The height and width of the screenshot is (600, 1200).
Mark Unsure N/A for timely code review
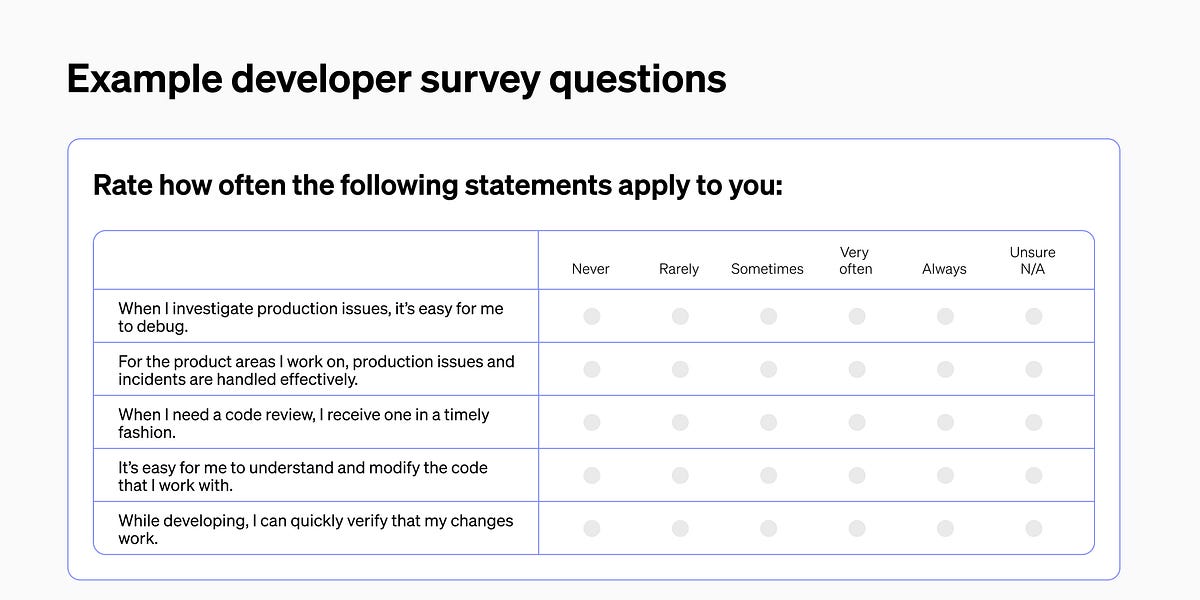tap(1033, 422)
